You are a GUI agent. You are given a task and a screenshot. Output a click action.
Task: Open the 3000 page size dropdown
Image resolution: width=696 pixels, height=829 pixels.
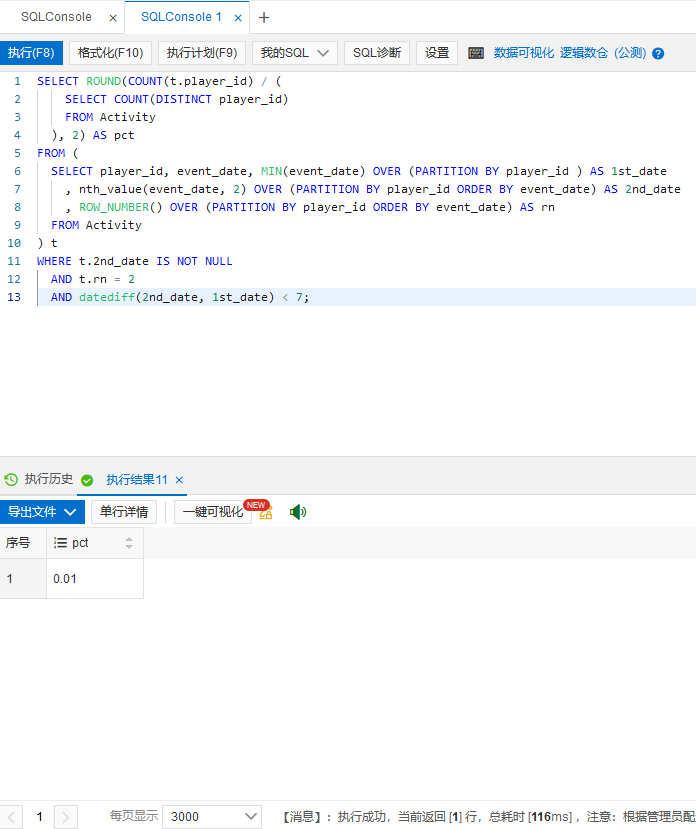point(212,817)
